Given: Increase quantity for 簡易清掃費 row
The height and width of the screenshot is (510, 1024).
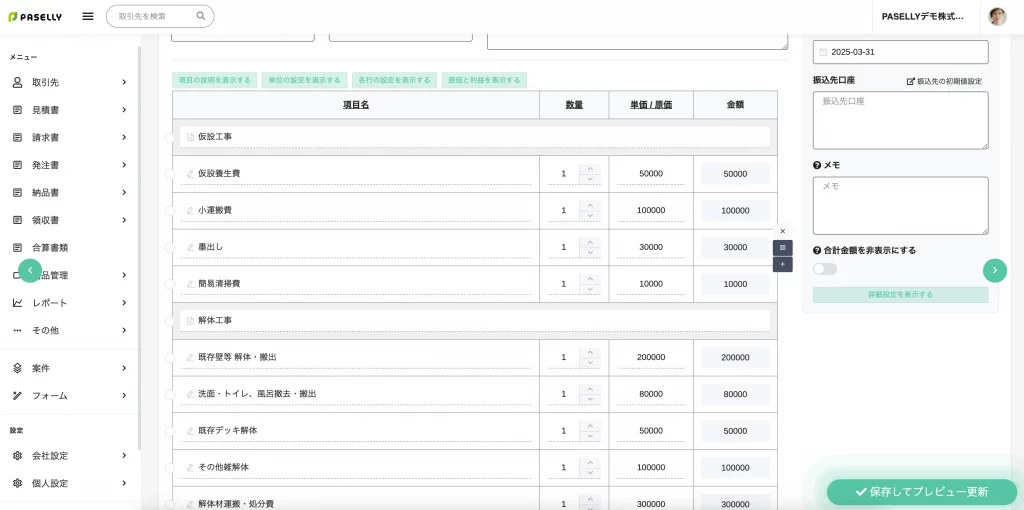Looking at the screenshot, I should click(x=590, y=279).
